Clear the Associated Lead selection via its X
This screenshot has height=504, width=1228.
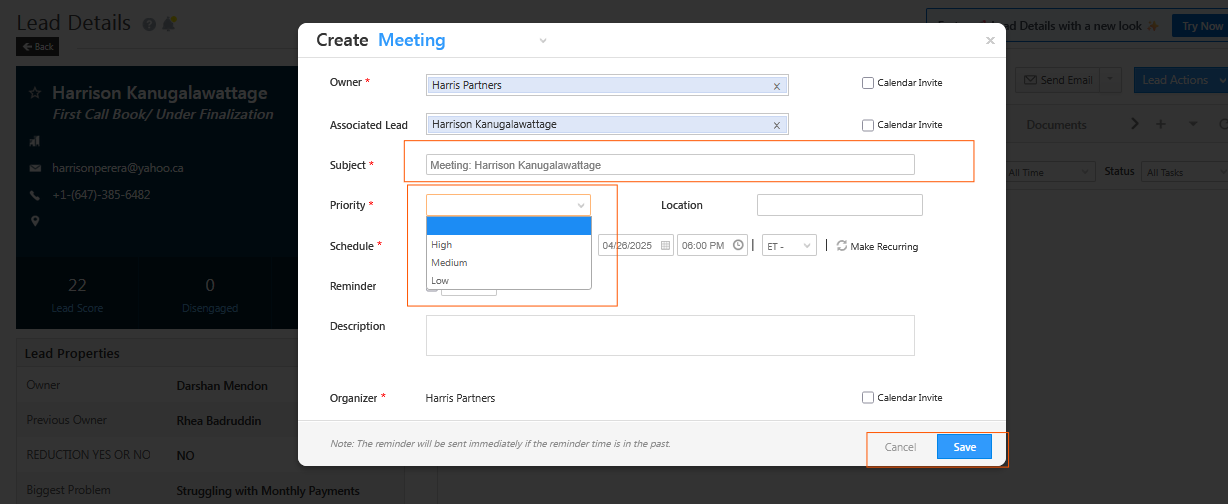[x=776, y=126]
